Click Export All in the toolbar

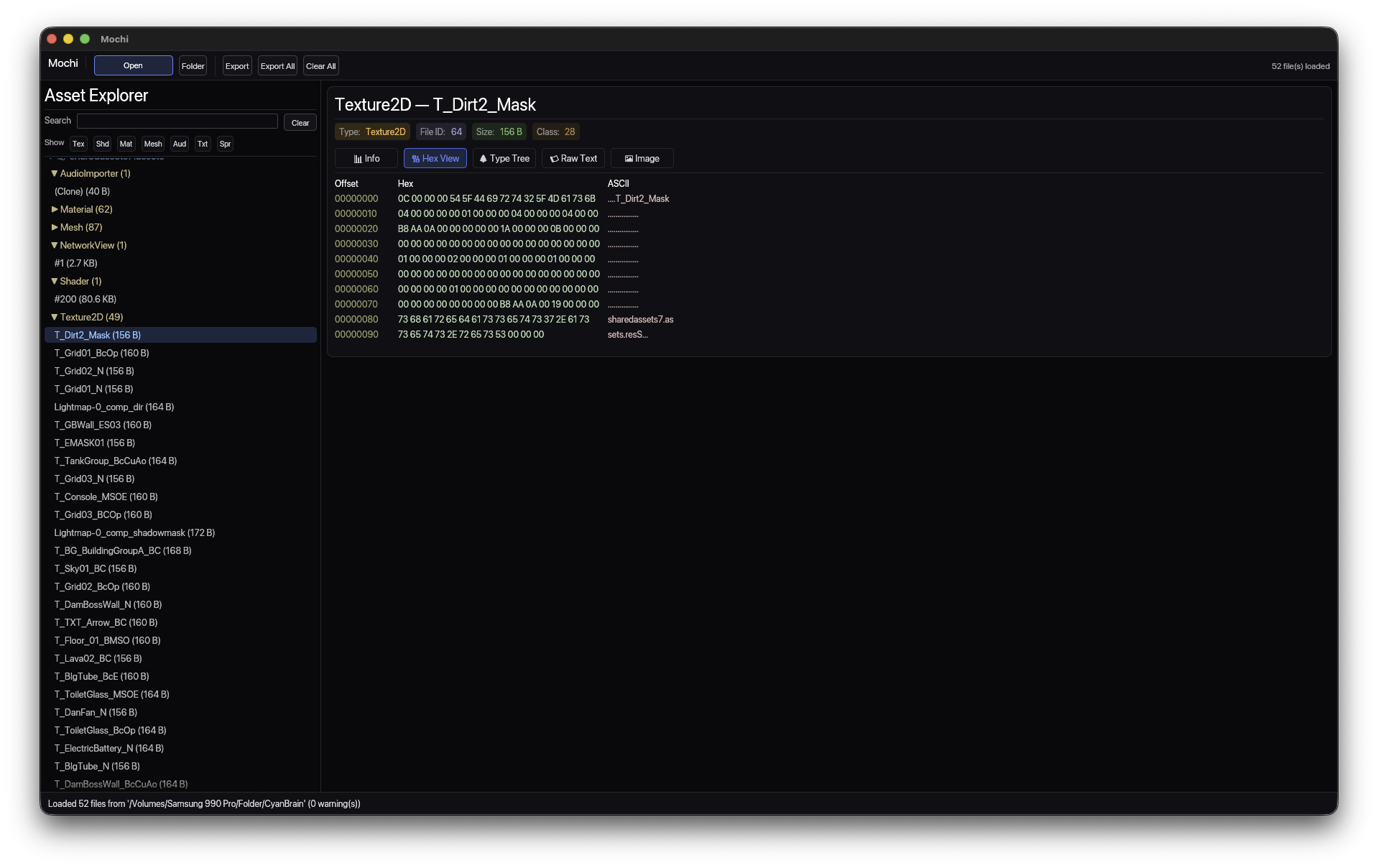(x=277, y=65)
